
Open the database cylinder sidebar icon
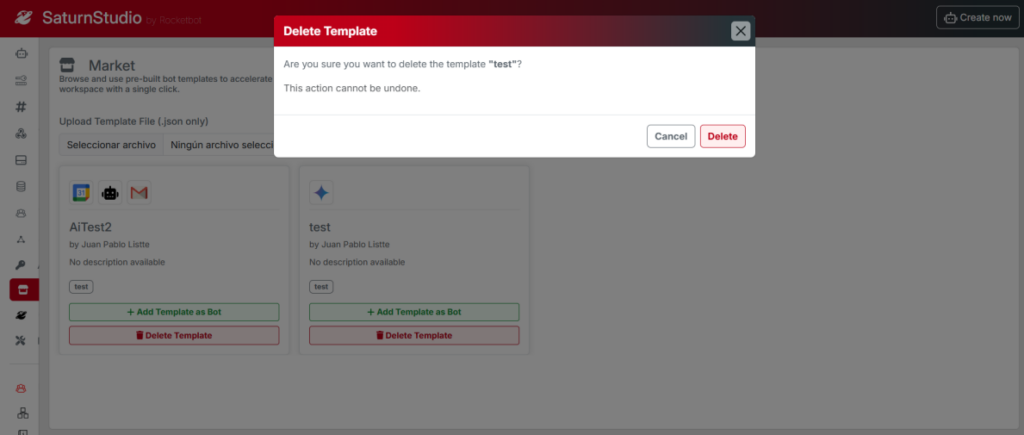[22, 186]
